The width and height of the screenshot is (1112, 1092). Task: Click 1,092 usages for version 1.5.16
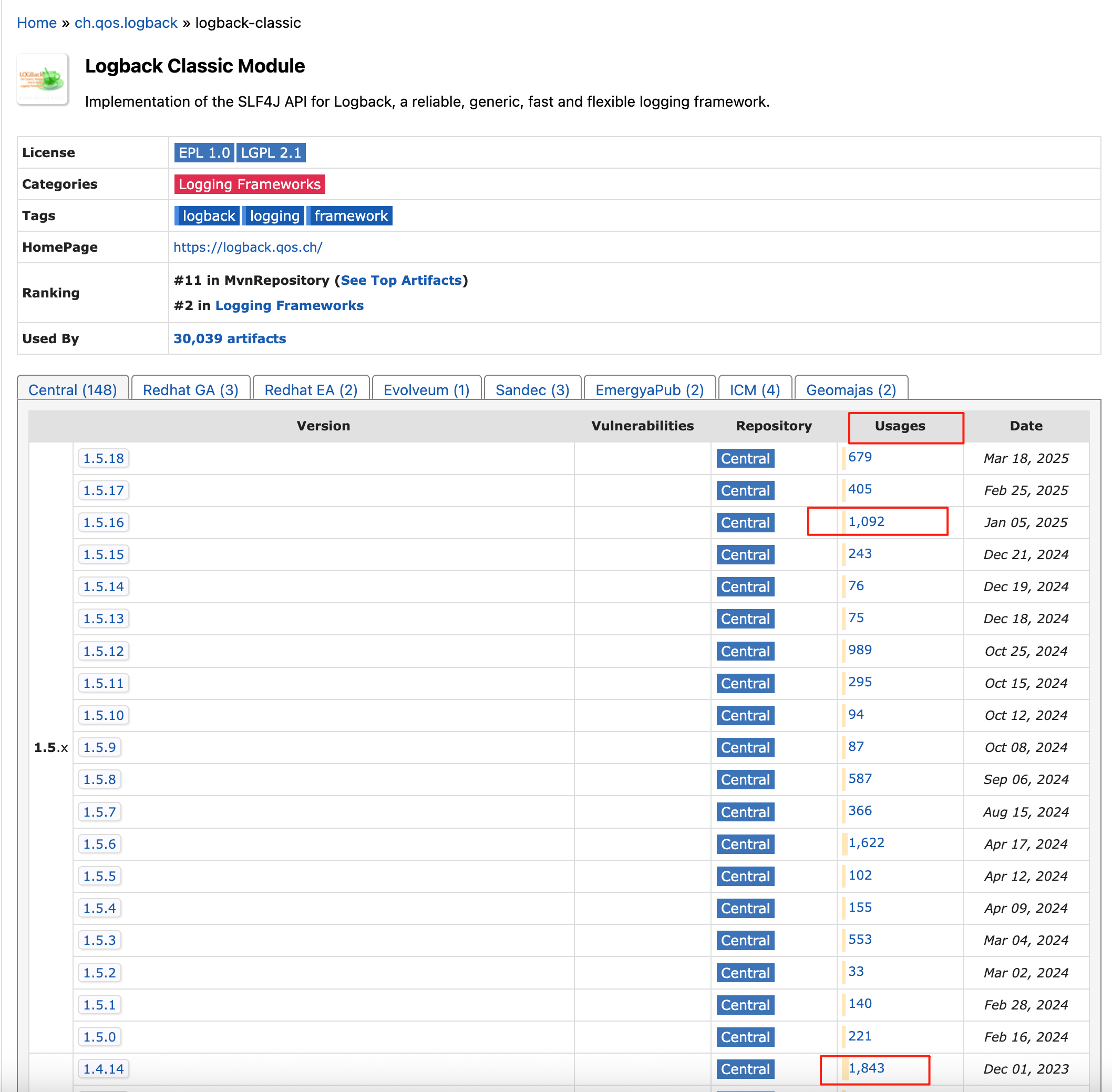(866, 521)
